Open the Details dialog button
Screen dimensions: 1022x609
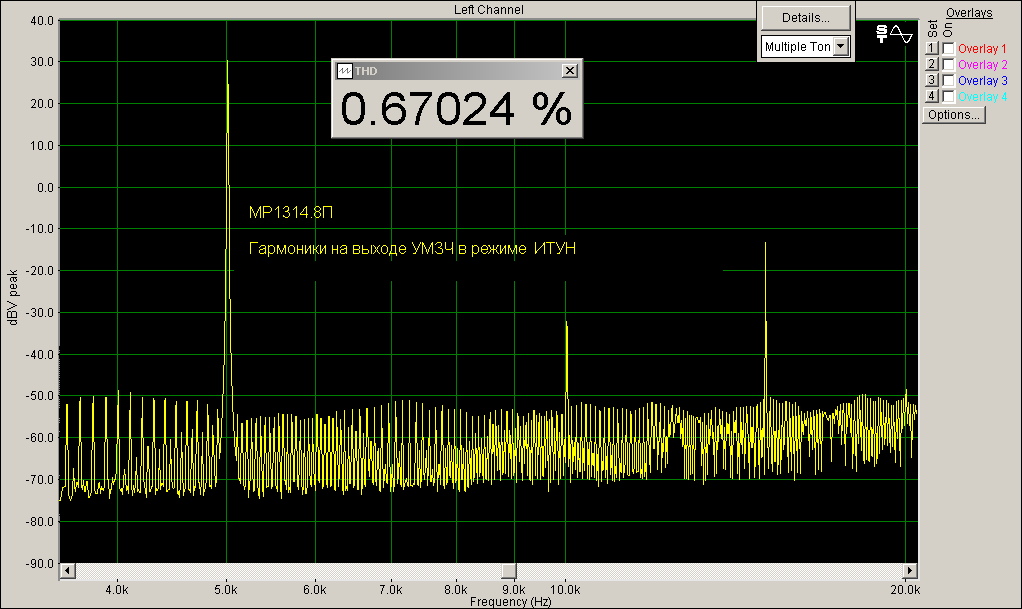[x=805, y=17]
